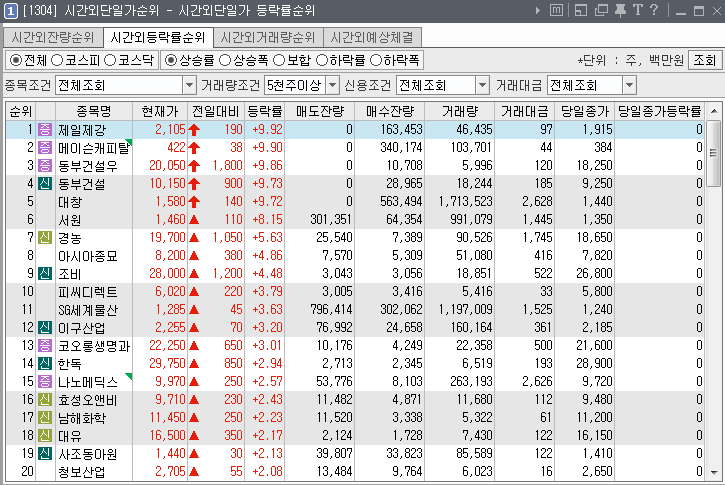Select stock name 청보산업
This screenshot has width=725, height=485.
coord(82,472)
